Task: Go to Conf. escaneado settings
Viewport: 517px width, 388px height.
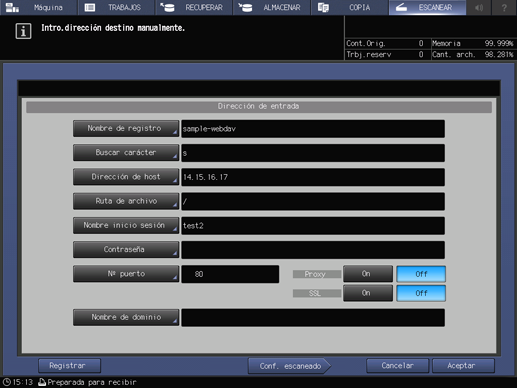Action: [x=290, y=366]
